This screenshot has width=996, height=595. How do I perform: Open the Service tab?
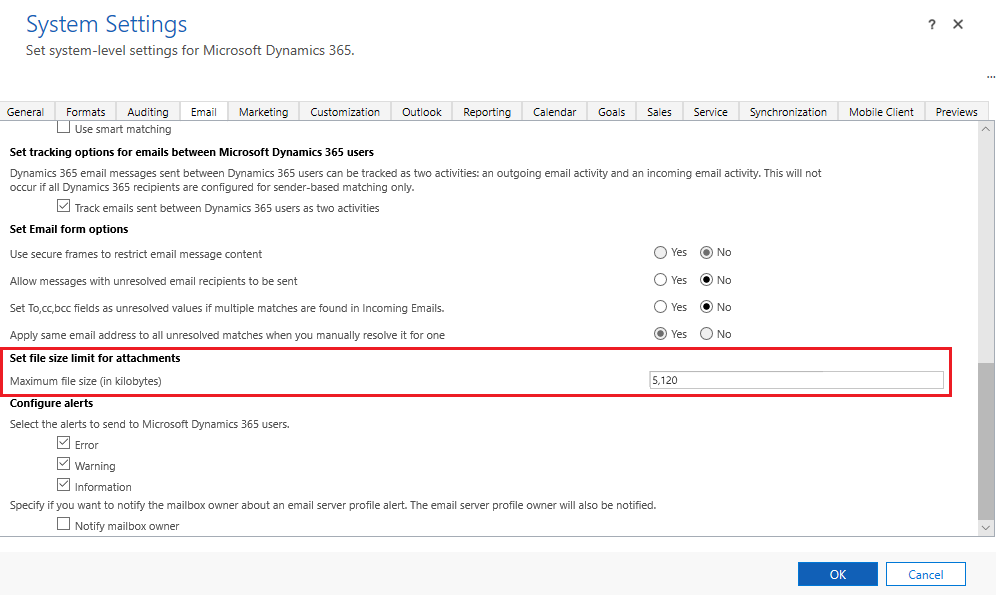710,112
